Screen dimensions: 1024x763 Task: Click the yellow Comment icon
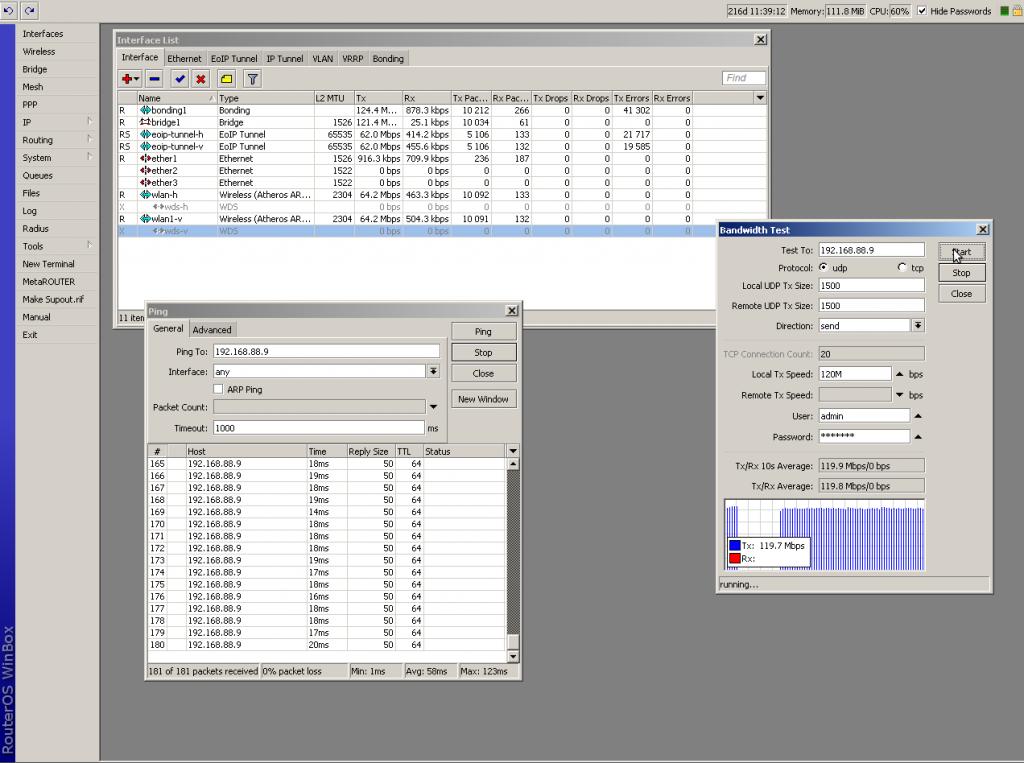[226, 79]
